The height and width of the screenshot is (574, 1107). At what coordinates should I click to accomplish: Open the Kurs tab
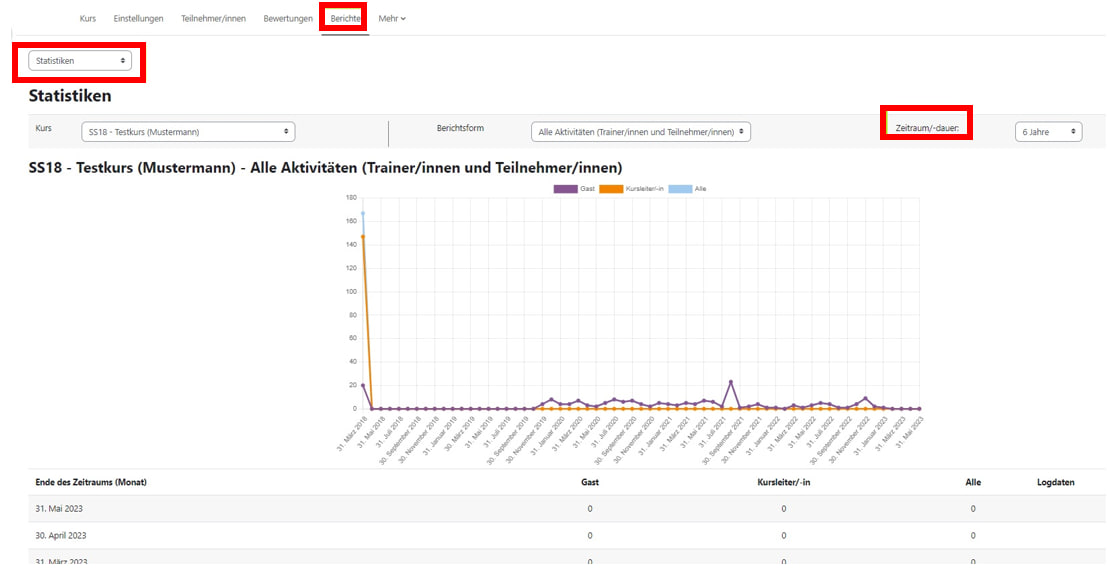tap(88, 18)
